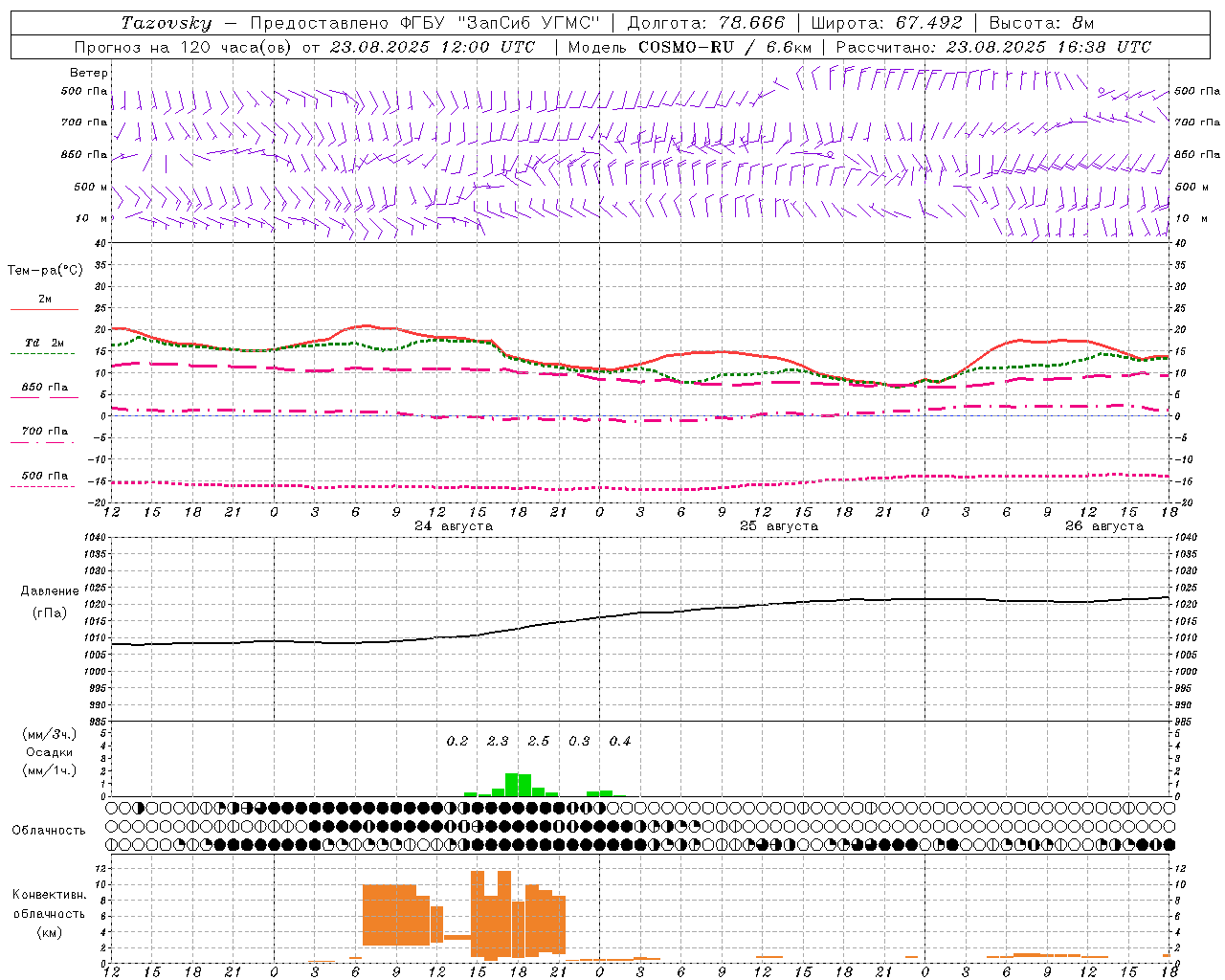Image resolution: width=1225 pixels, height=980 pixels.
Task: Click the '(гПа)' unit label under Давление
Action: pos(50,613)
